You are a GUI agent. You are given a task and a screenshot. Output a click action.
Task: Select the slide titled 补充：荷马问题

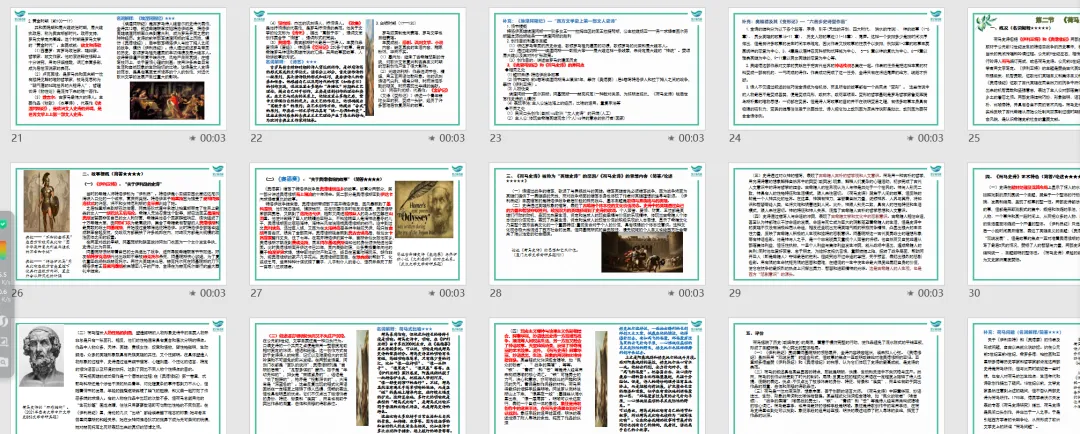(x=1024, y=376)
